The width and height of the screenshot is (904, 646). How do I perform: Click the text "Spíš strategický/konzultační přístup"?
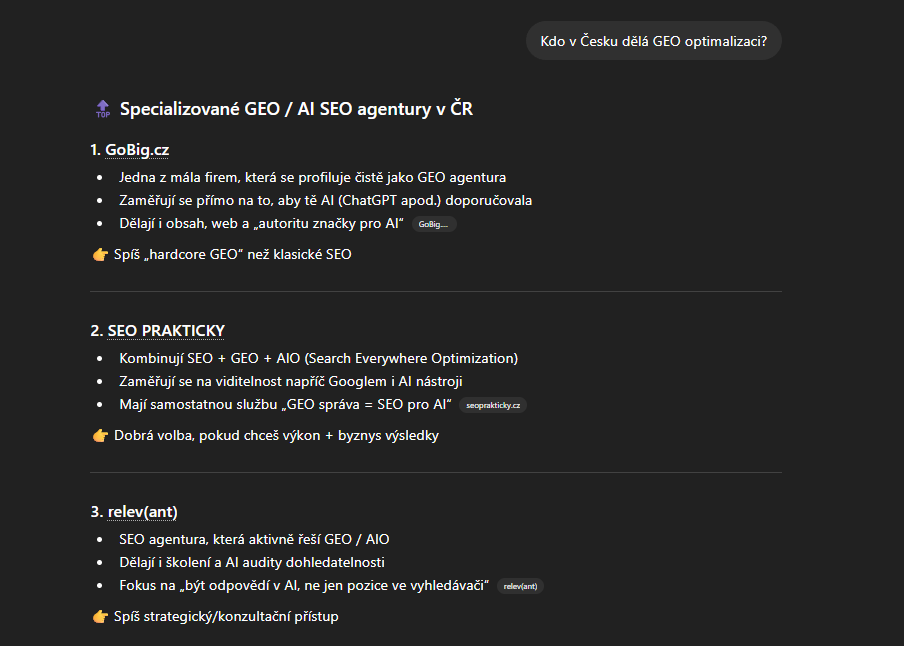226,616
